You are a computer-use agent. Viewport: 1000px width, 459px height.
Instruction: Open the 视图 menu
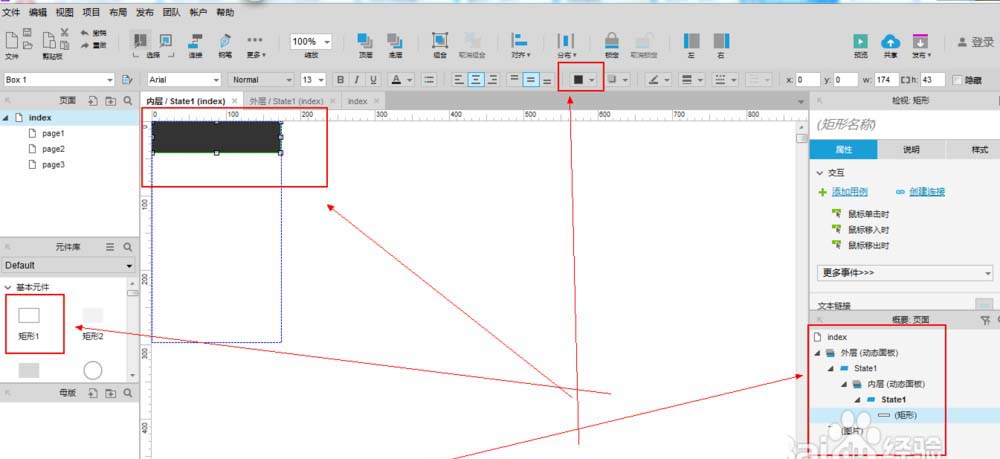[64, 12]
